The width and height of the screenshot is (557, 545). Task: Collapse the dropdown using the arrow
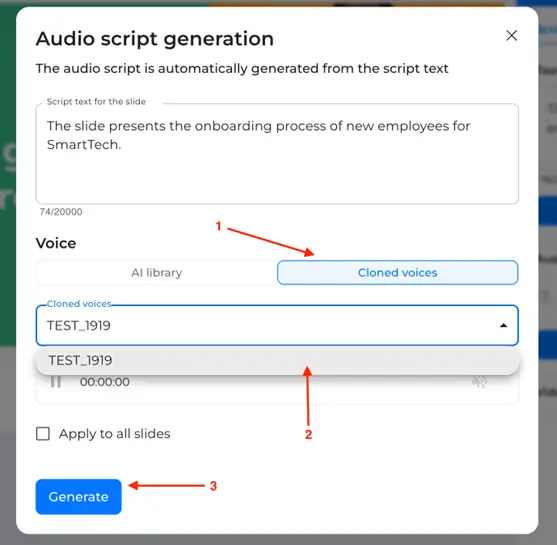point(503,325)
